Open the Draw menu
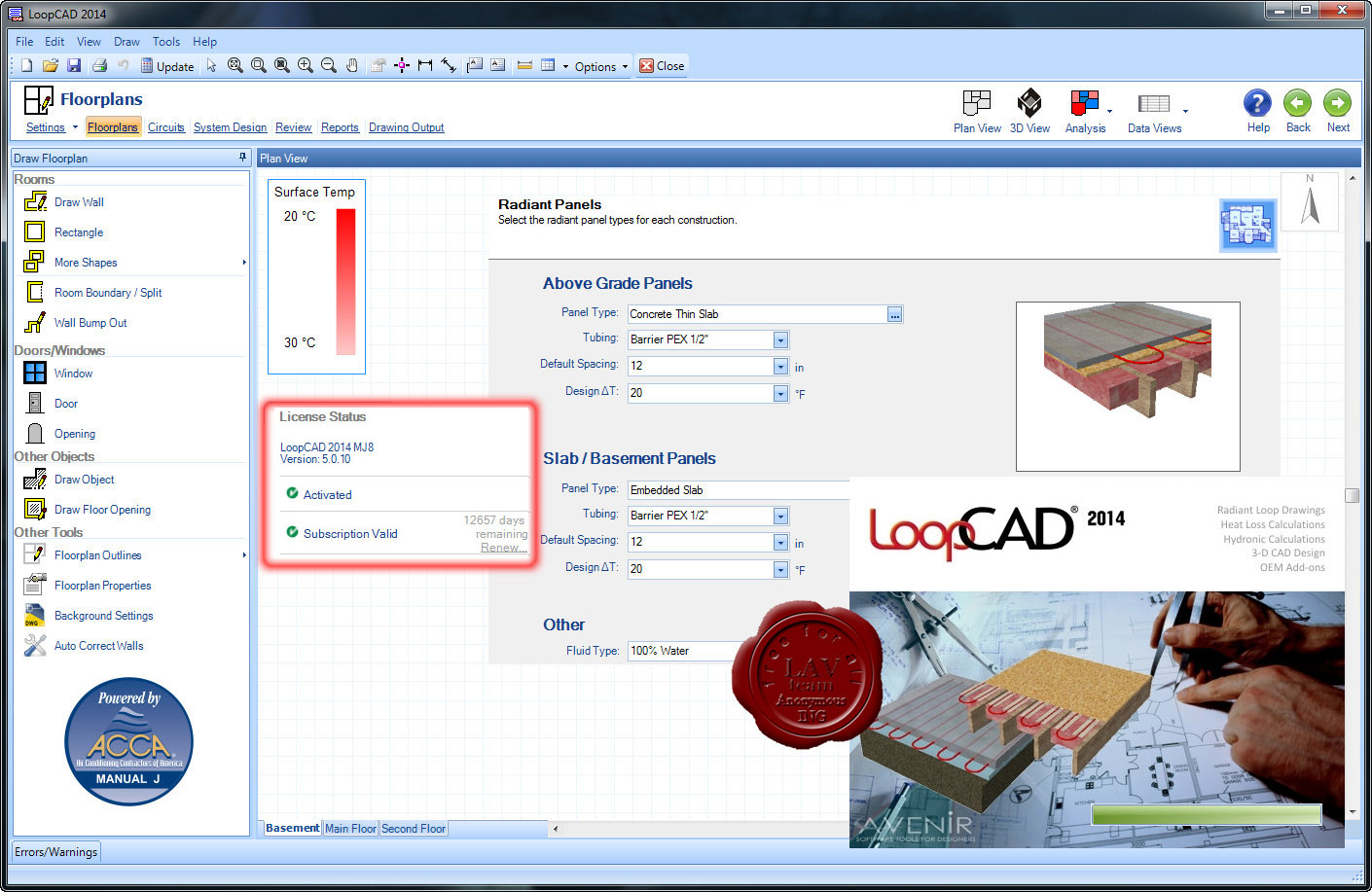The width and height of the screenshot is (1372, 892). click(x=126, y=42)
